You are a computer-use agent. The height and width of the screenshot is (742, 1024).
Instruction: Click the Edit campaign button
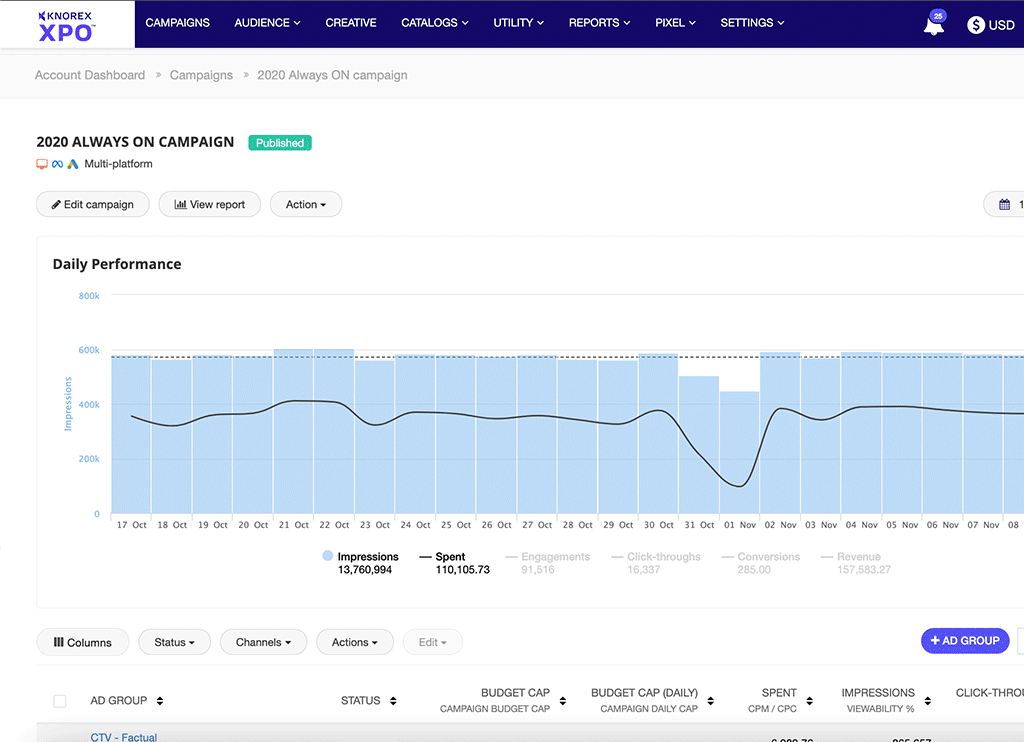[x=92, y=204]
